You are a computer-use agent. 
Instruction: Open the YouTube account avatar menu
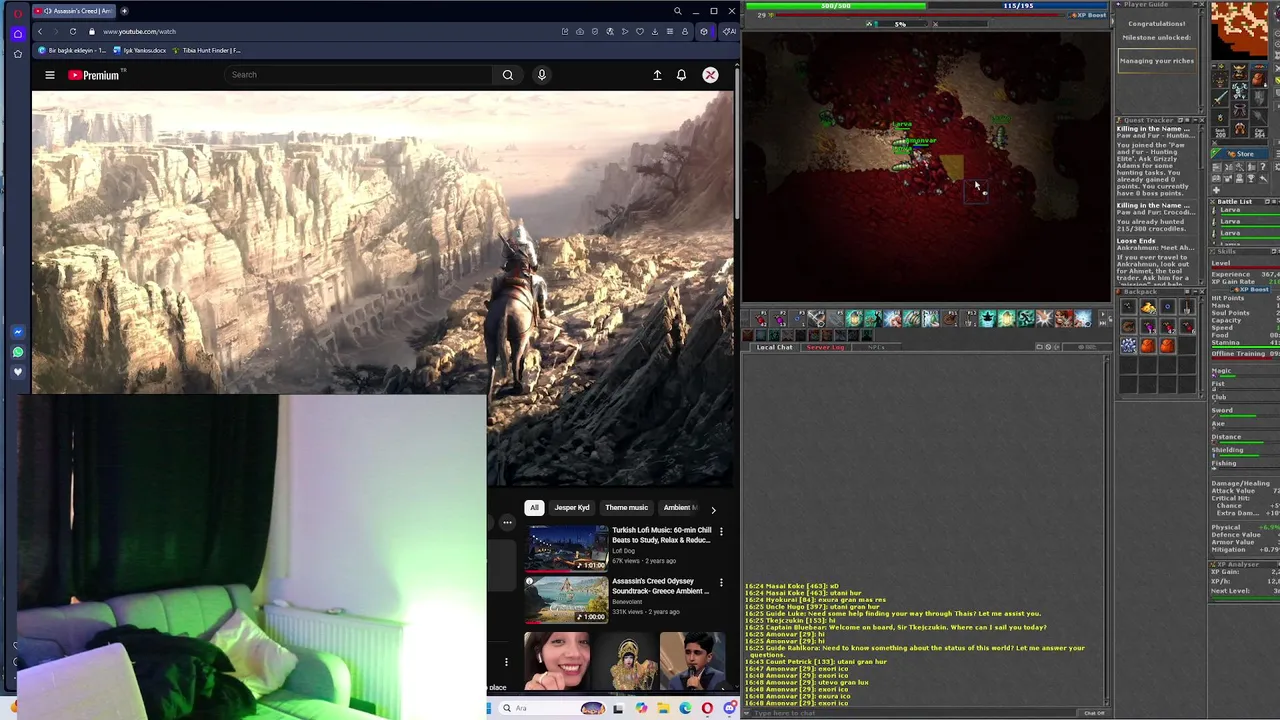coord(710,75)
